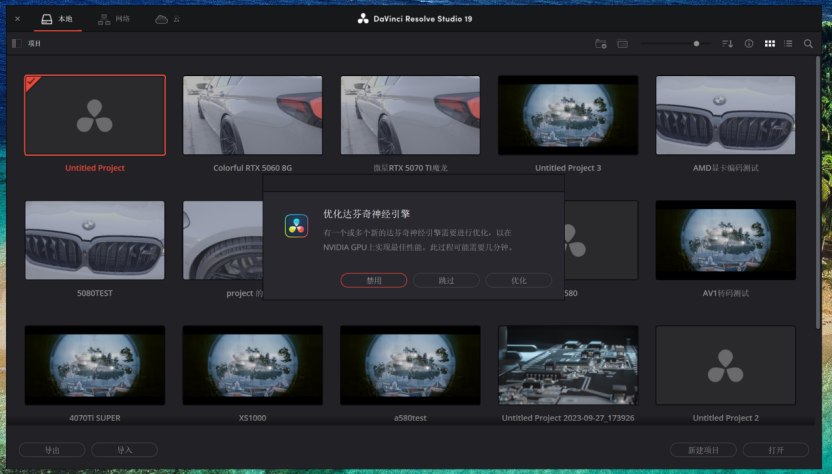Viewport: 832px width, 474px height.
Task: Click the Untitled Project red name label
Action: point(95,168)
